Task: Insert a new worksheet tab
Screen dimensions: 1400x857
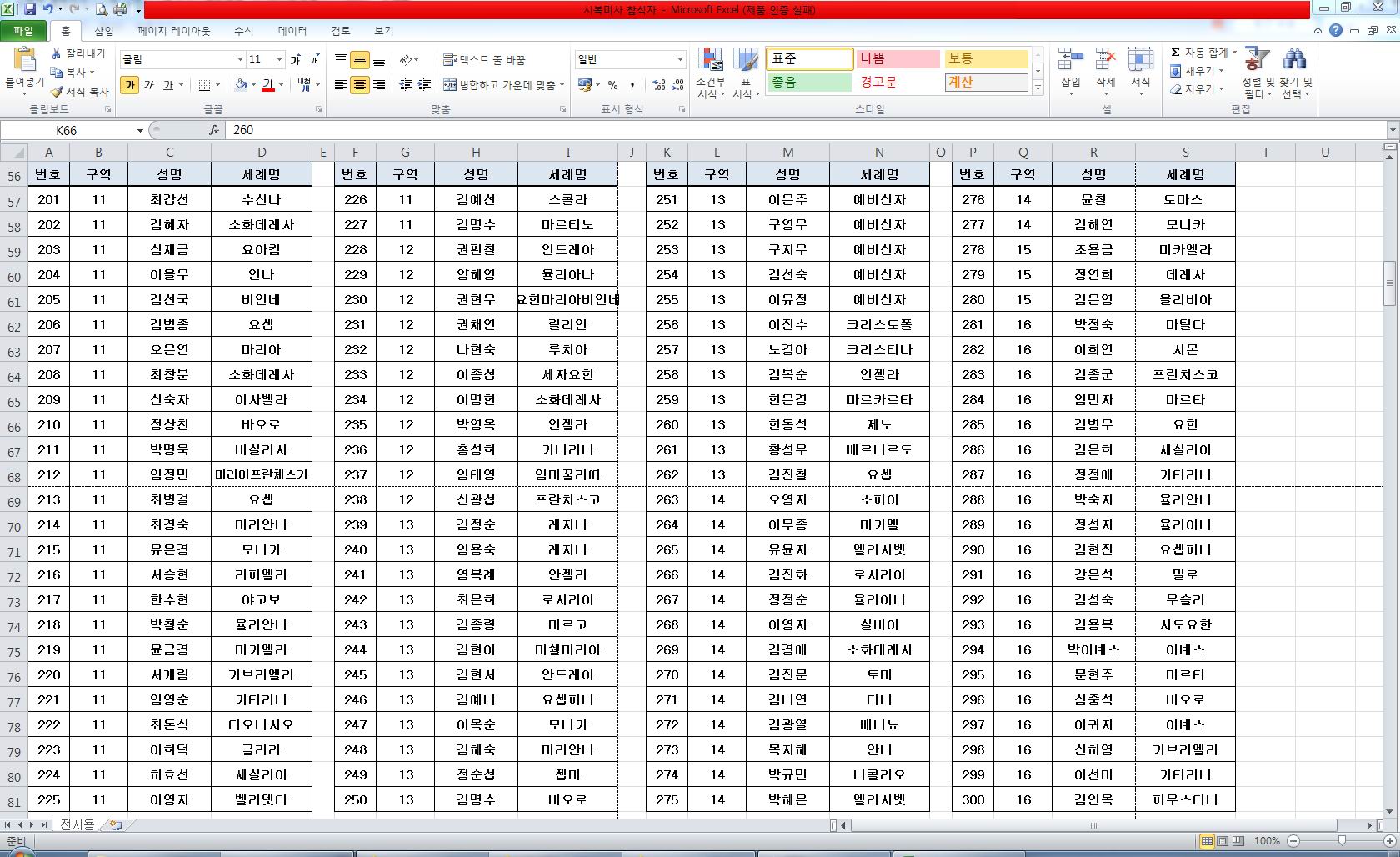Action: click(116, 825)
